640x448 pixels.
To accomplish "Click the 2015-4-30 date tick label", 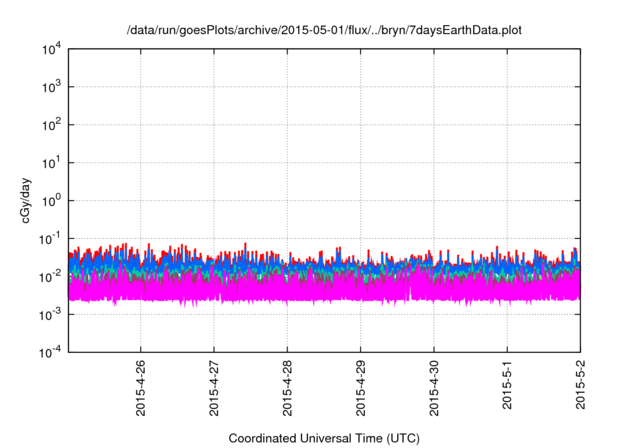I will pyautogui.click(x=434, y=388).
